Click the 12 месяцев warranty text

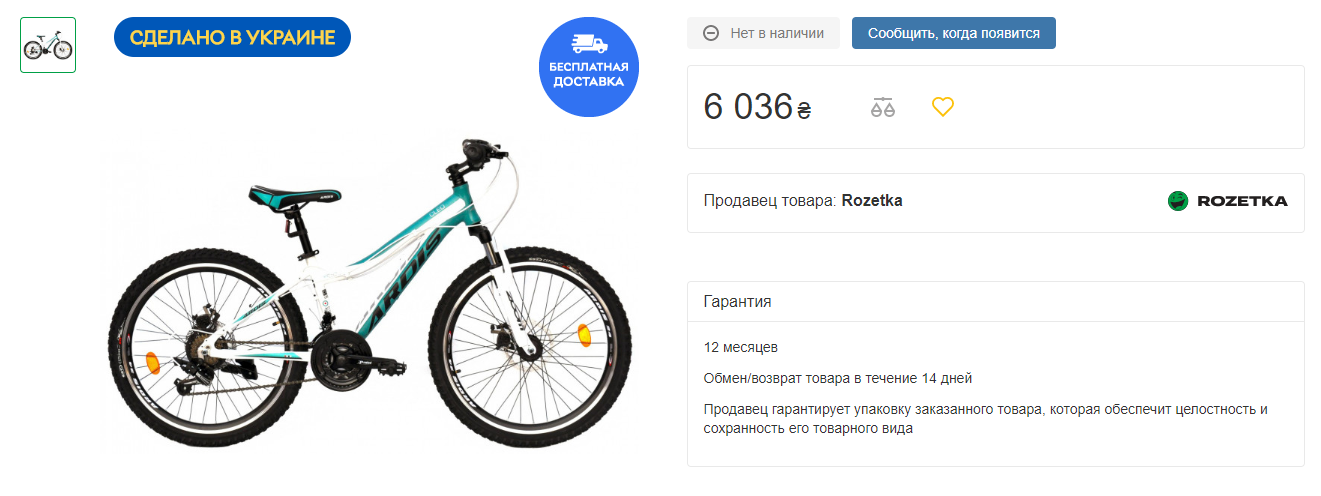point(741,348)
